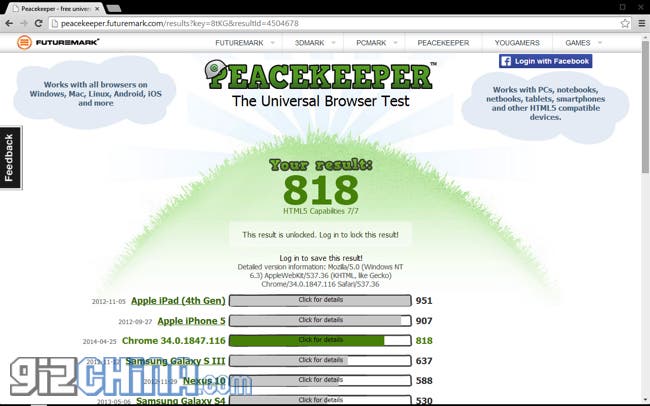Click 'HTML5 Capabilities 7/7' text
650x406 pixels.
tap(321, 211)
